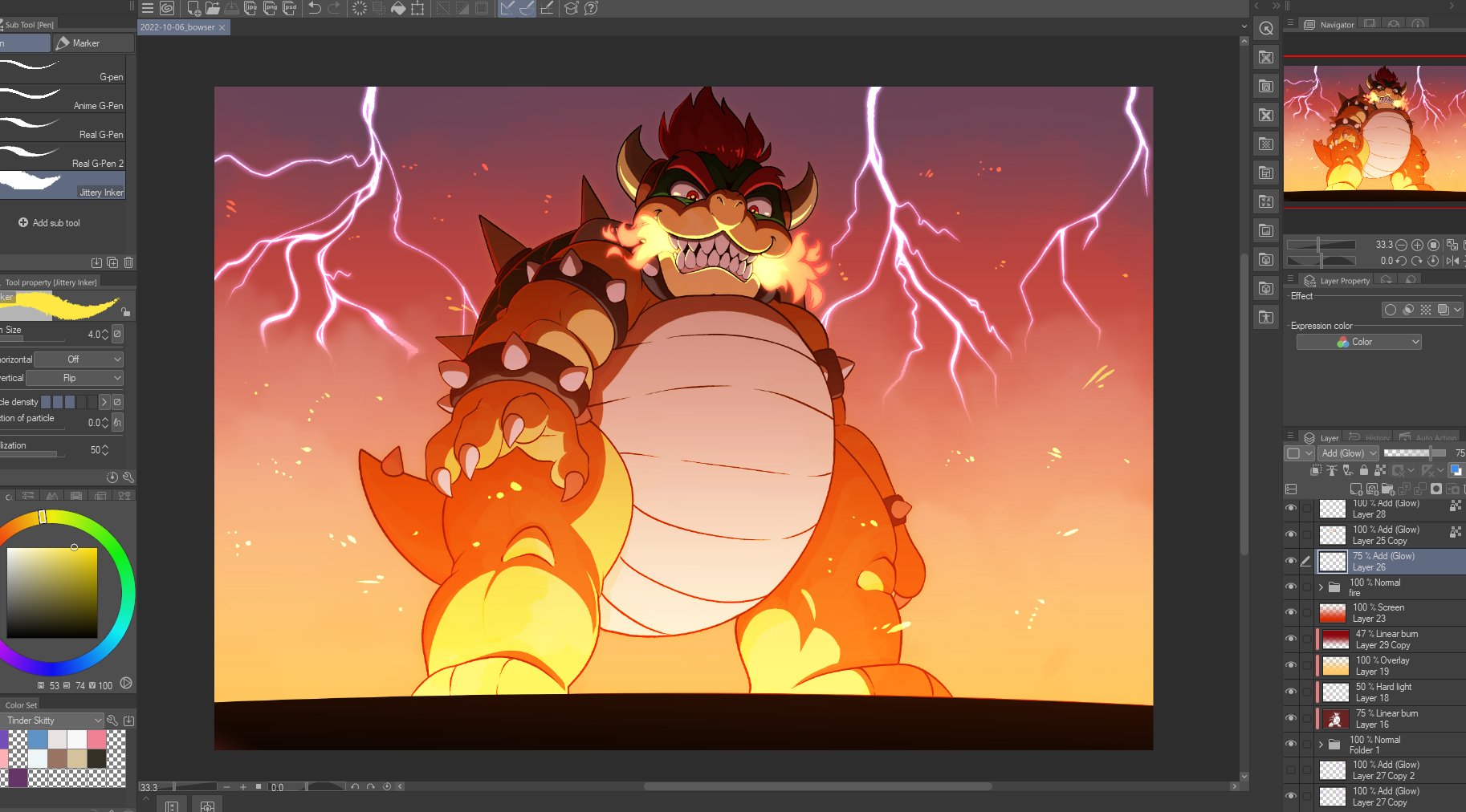This screenshot has height=812, width=1466.
Task: Open the Expression color dropdown
Action: tap(1359, 342)
